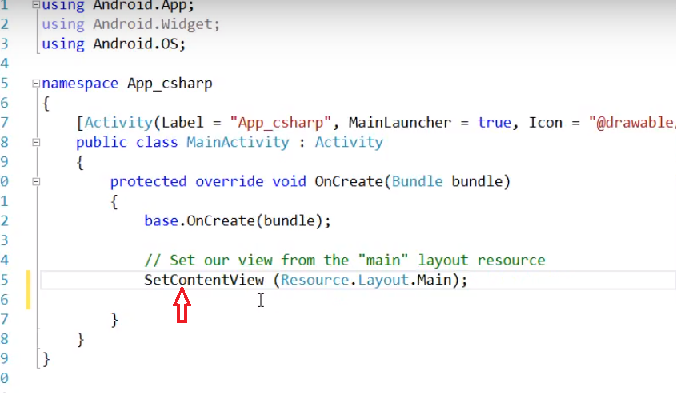
Task: Click the MainActivity class name
Action: click(x=238, y=142)
